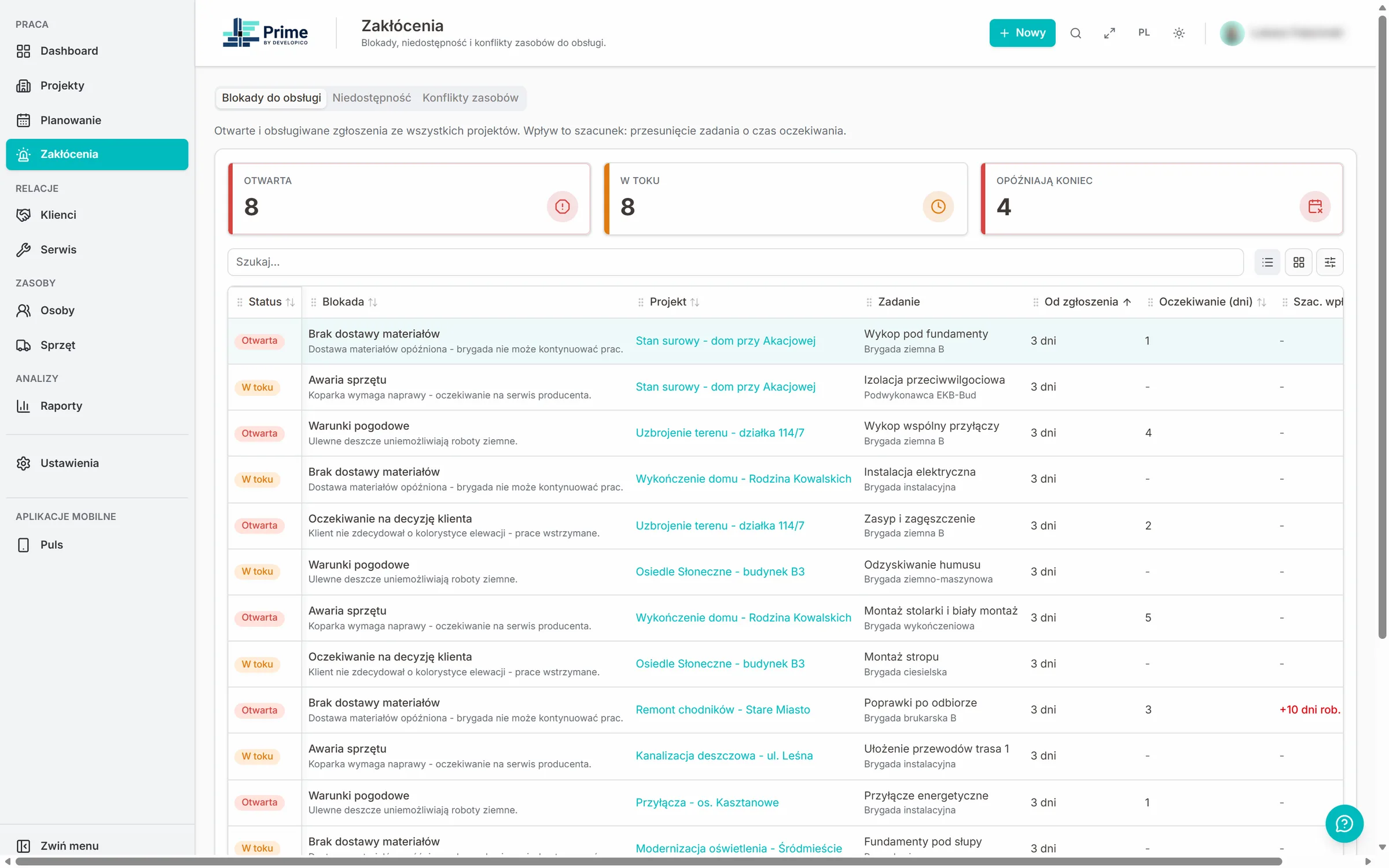This screenshot has height=868, width=1389.
Task: Open the help chat bubble button
Action: (1344, 823)
